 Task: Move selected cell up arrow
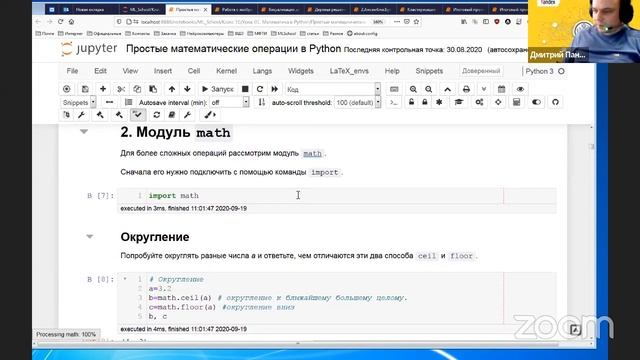tap(172, 89)
